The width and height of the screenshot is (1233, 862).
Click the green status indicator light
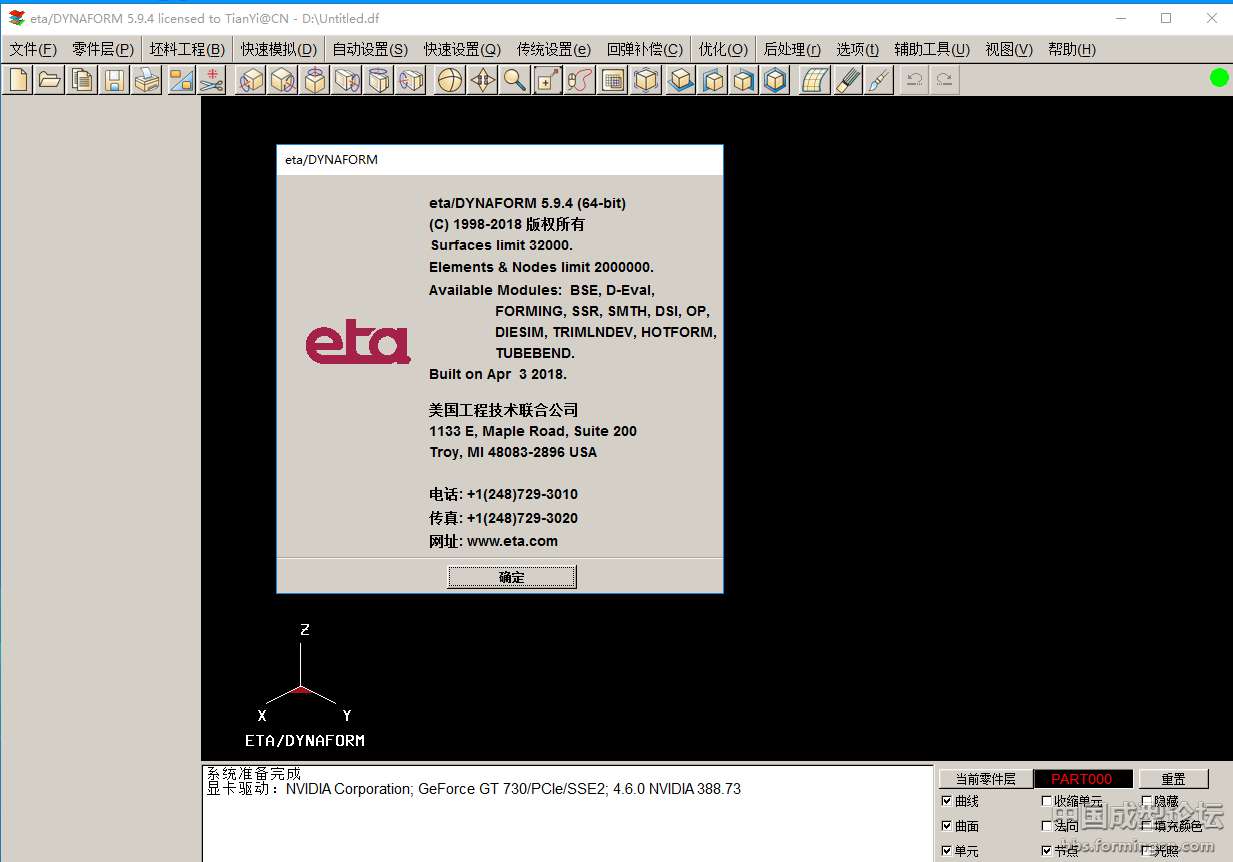coord(1219,77)
